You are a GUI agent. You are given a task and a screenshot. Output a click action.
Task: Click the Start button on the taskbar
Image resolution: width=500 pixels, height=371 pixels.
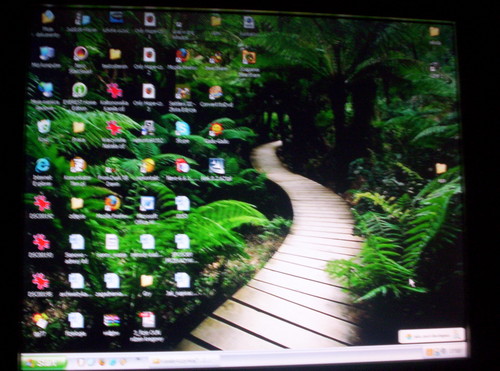pyautogui.click(x=44, y=363)
